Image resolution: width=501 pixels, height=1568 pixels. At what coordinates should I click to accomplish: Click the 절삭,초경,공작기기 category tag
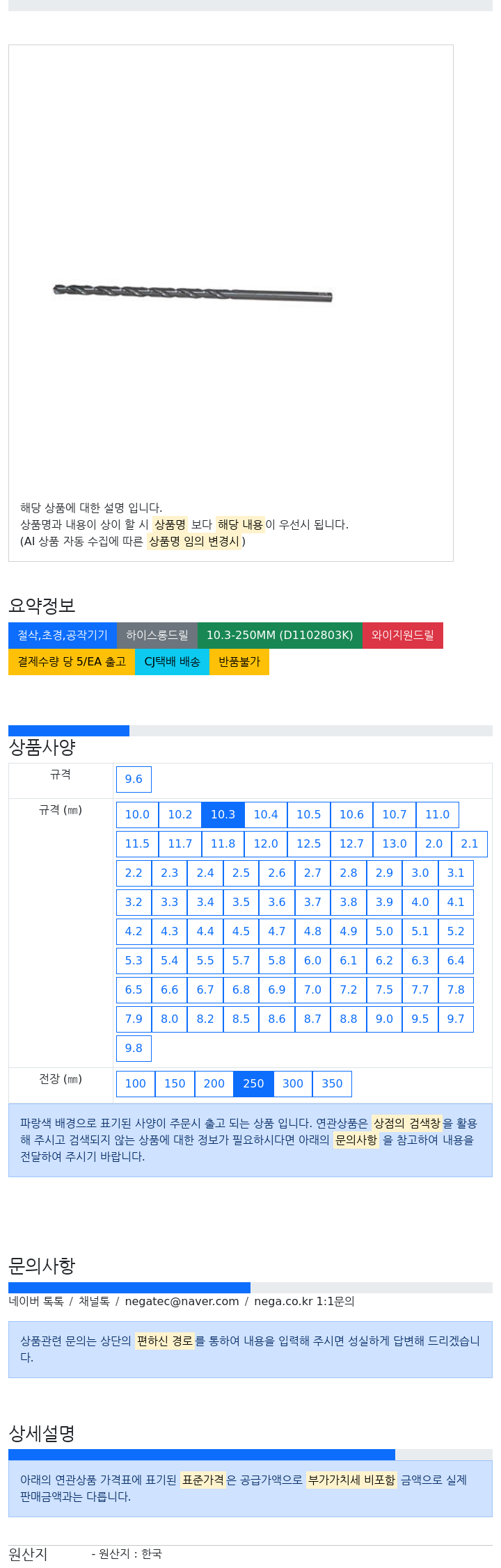63,635
